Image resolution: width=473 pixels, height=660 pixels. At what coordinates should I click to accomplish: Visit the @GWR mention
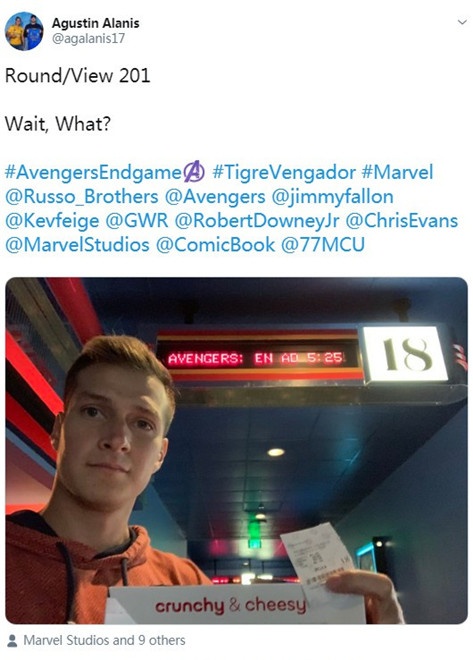(137, 221)
